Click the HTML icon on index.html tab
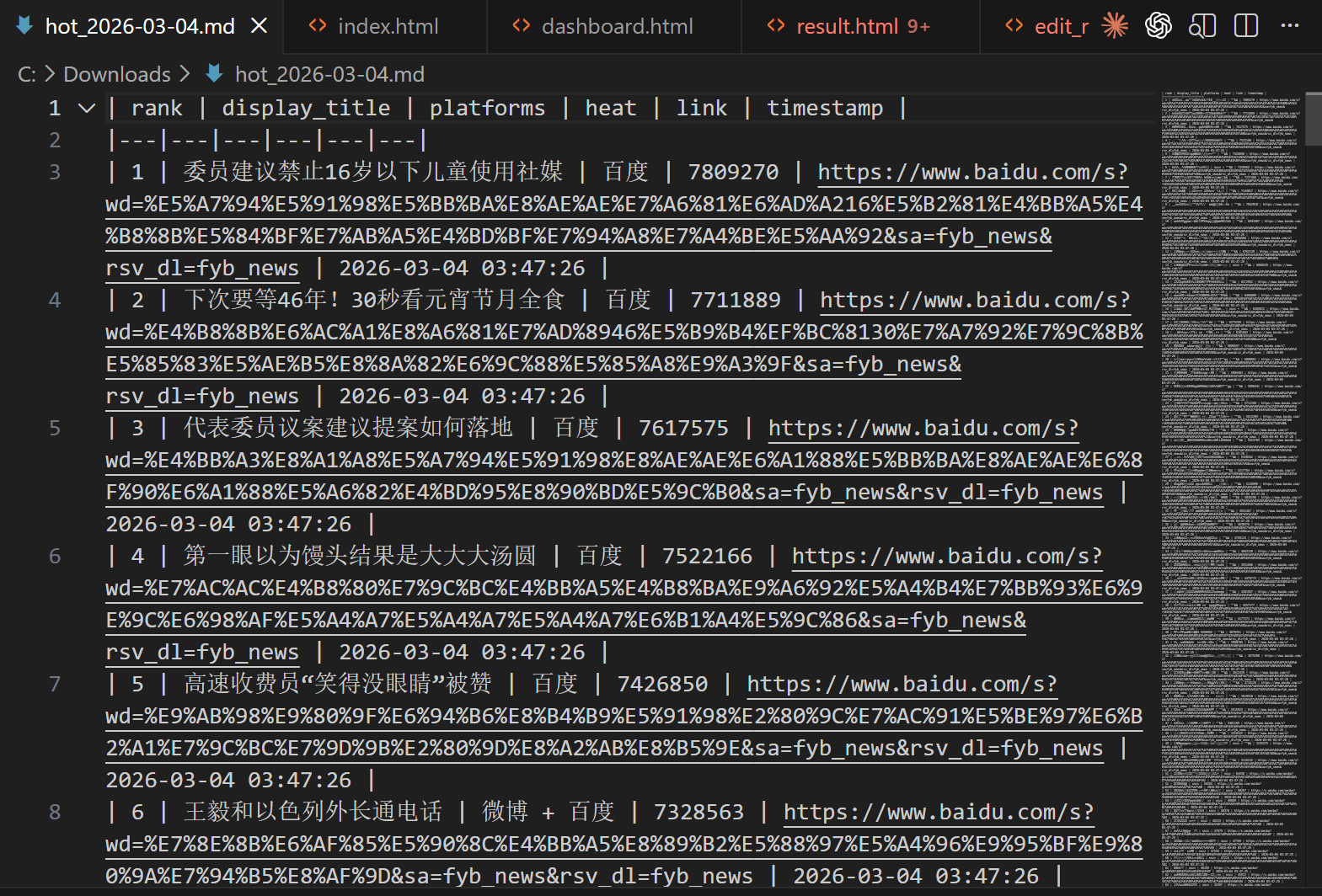Image resolution: width=1322 pixels, height=896 pixels. [318, 26]
